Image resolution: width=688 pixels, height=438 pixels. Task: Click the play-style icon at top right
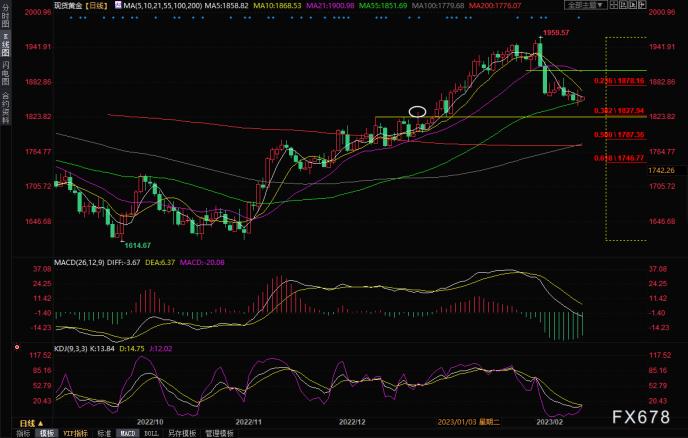[x=633, y=5]
